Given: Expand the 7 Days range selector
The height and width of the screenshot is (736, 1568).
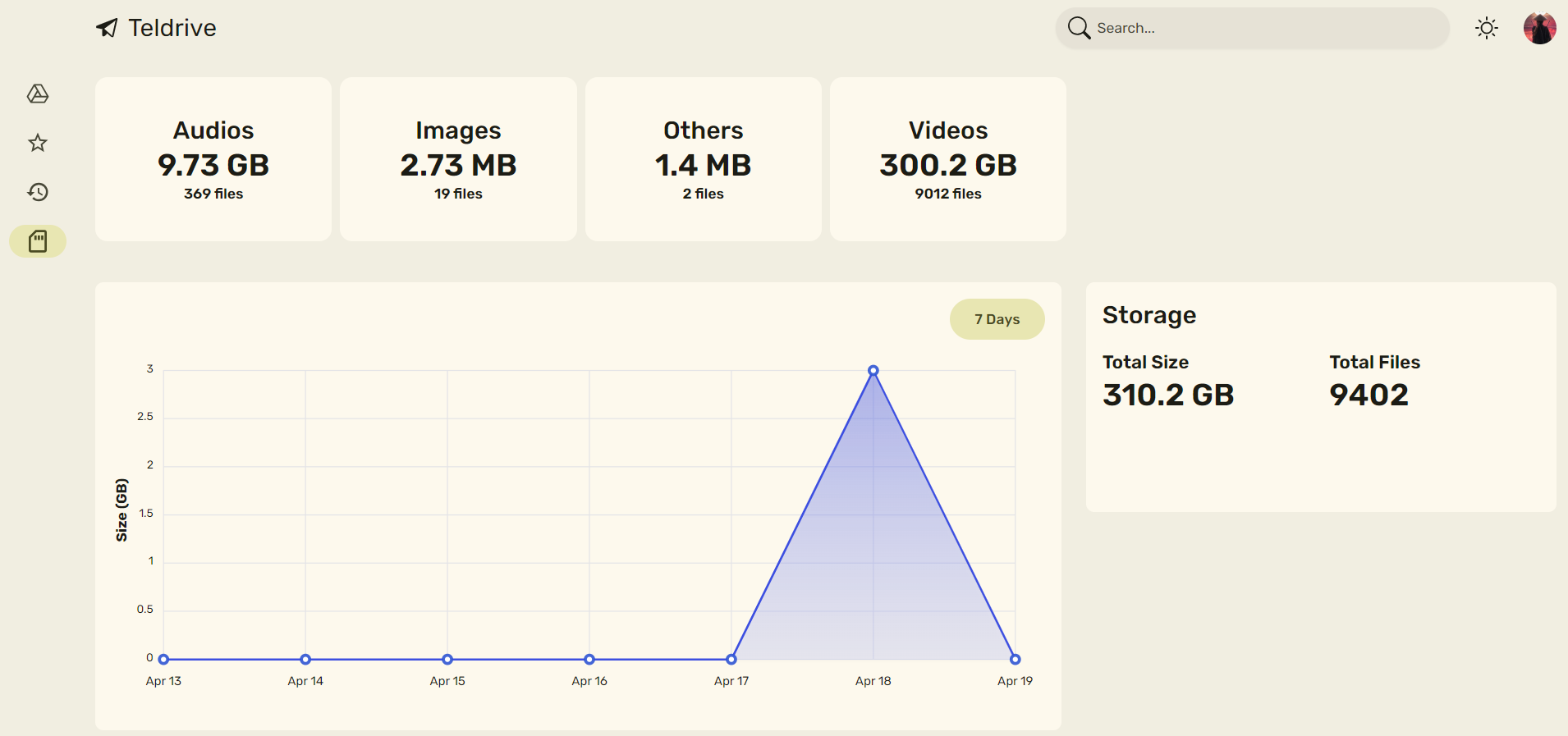Looking at the screenshot, I should pyautogui.click(x=997, y=319).
